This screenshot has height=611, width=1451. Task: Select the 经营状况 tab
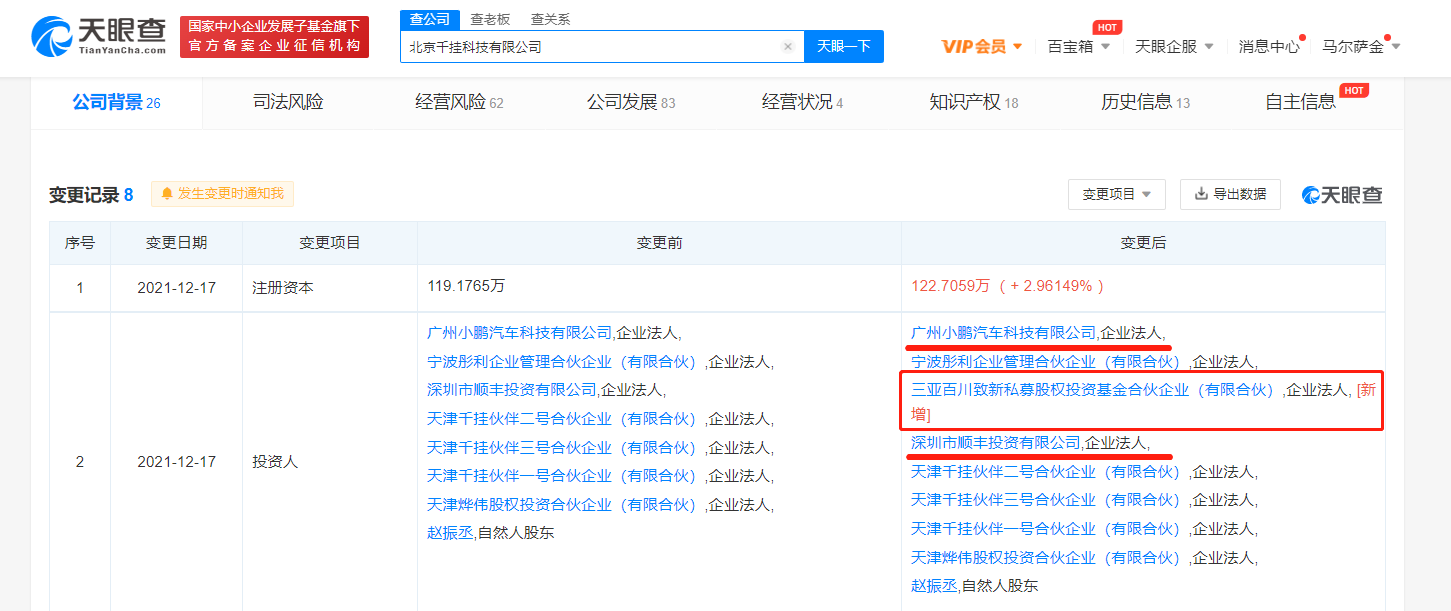802,102
